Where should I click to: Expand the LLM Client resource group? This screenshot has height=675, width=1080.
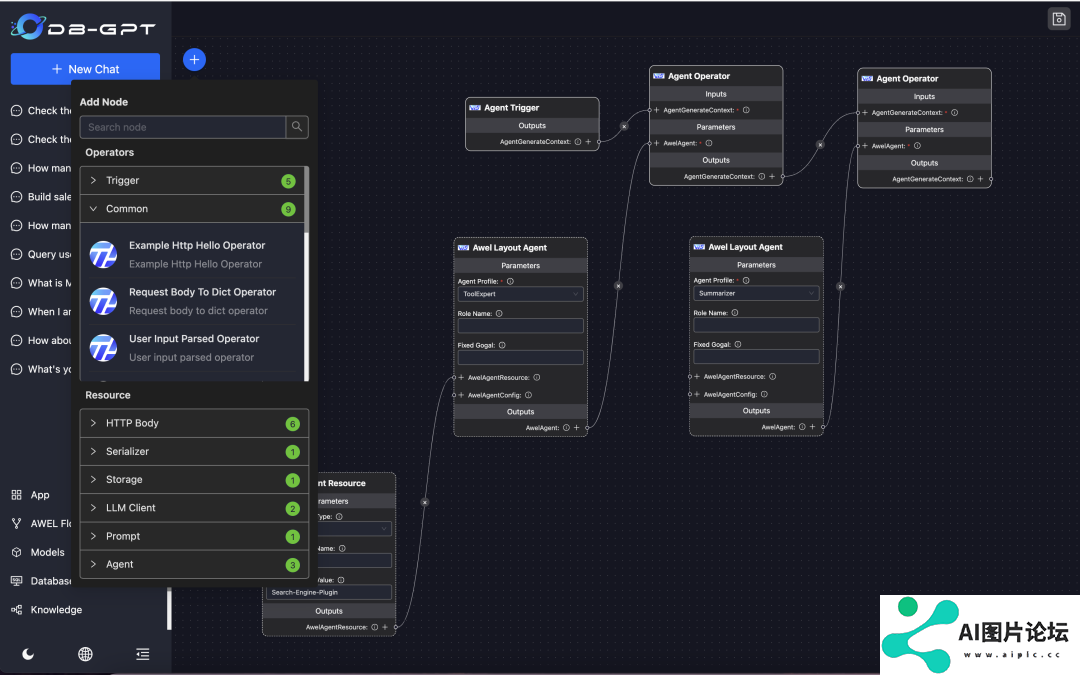point(194,508)
